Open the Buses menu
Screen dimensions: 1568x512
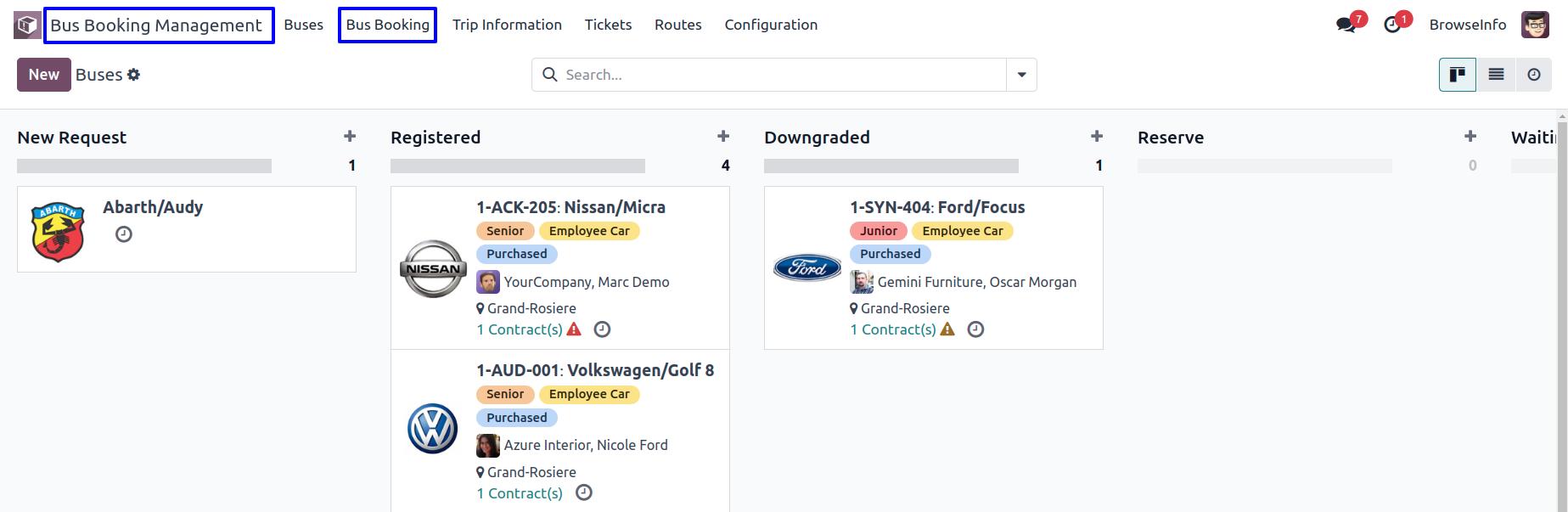304,25
